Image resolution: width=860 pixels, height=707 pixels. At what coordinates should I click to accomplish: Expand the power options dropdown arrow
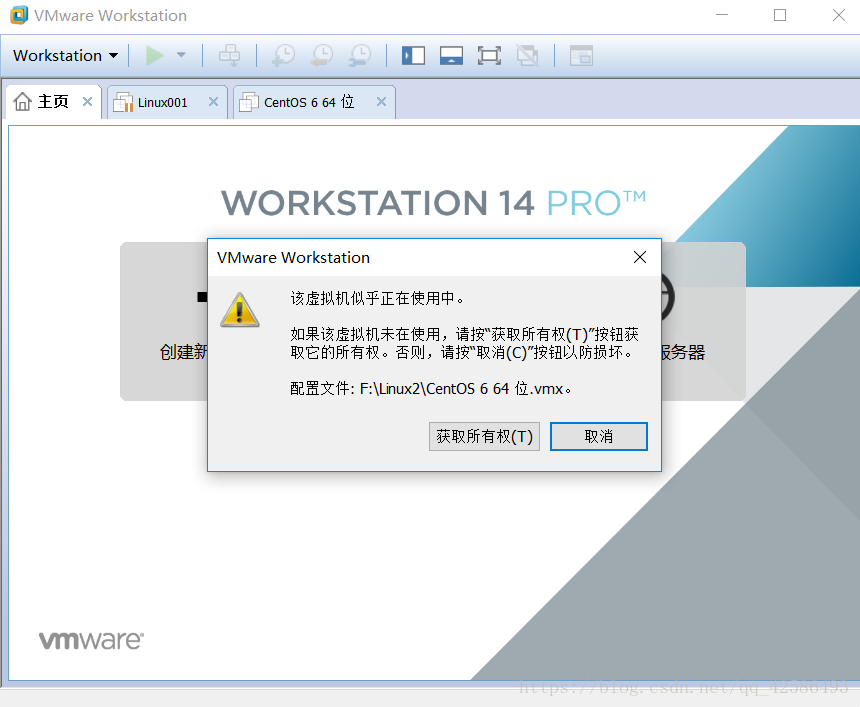(181, 55)
